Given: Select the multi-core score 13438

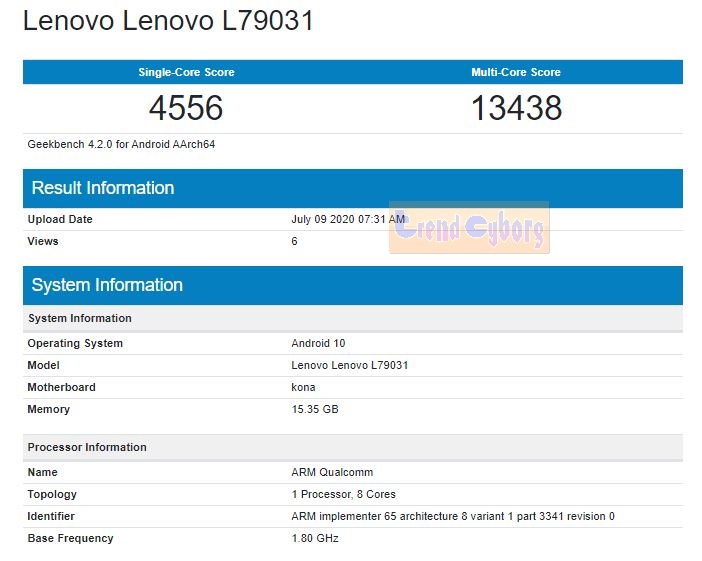Looking at the screenshot, I should 517,108.
